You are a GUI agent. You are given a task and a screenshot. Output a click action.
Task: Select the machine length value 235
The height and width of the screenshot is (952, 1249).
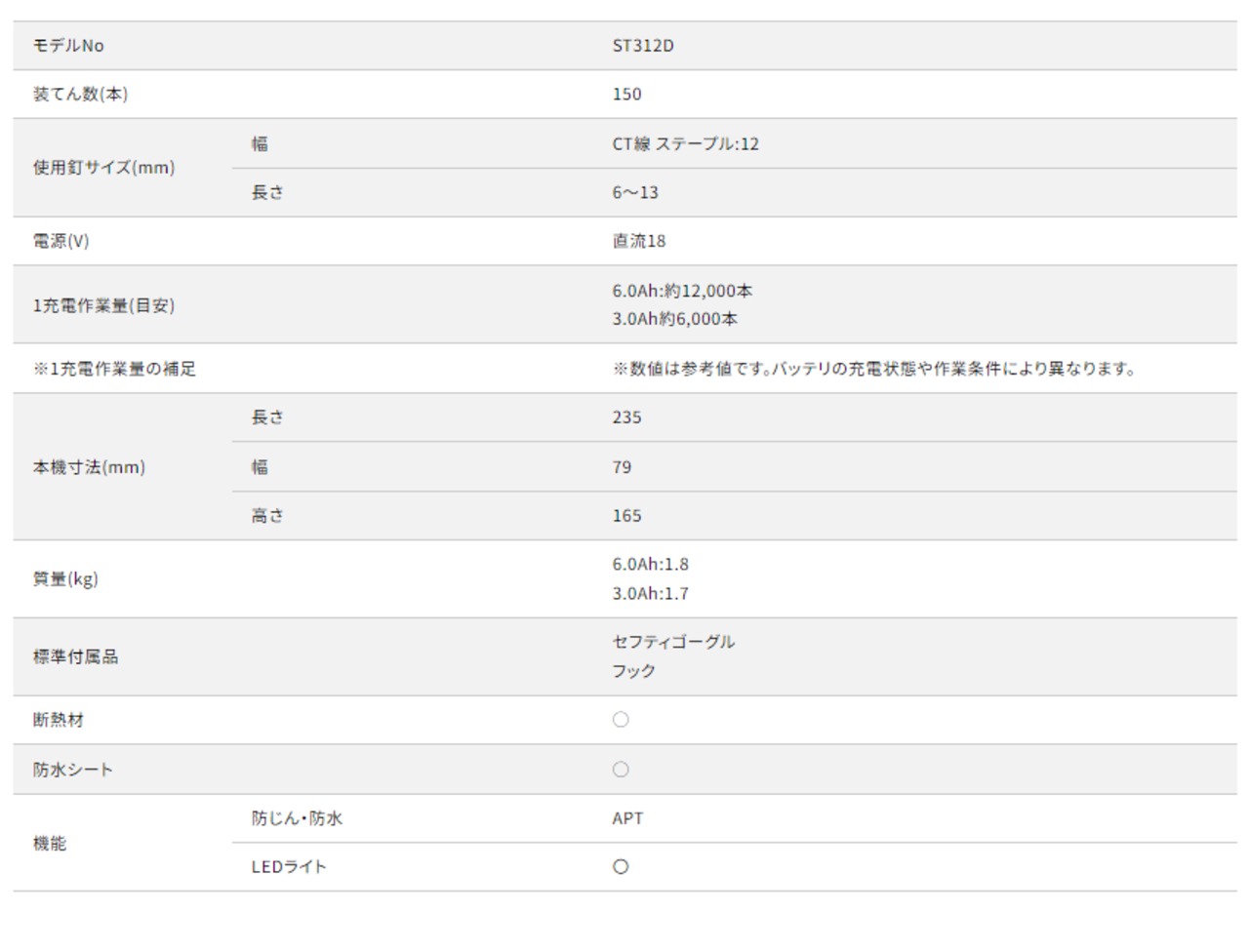(x=626, y=417)
